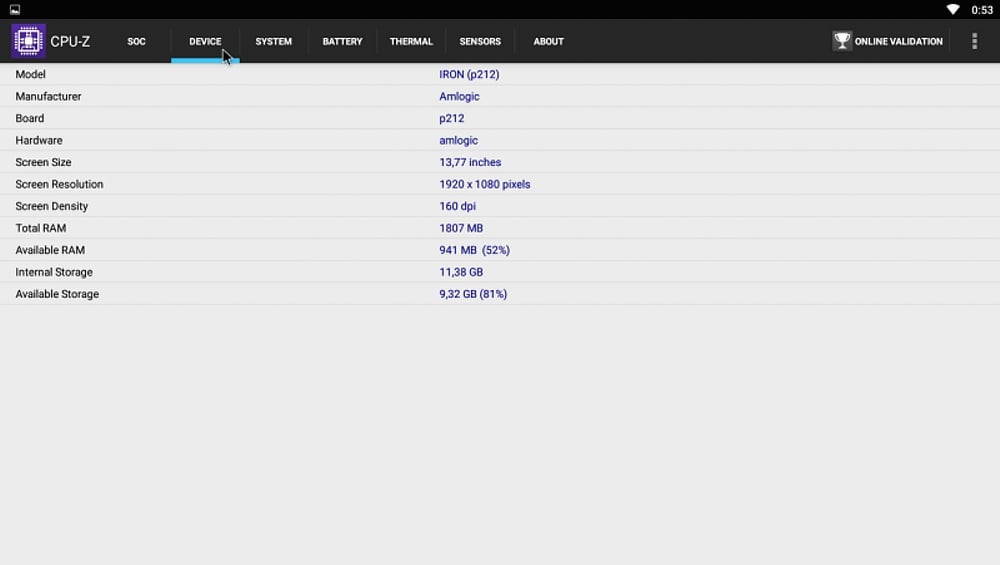The image size is (1000, 565).
Task: Open the ABOUT tab
Action: (x=548, y=41)
